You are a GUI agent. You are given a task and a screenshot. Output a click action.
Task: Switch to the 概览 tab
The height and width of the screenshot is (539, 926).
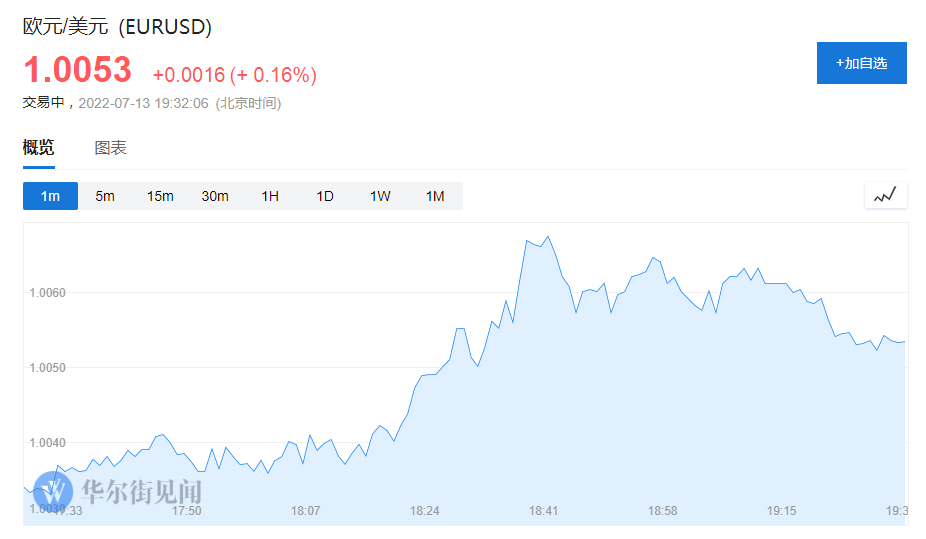(38, 148)
